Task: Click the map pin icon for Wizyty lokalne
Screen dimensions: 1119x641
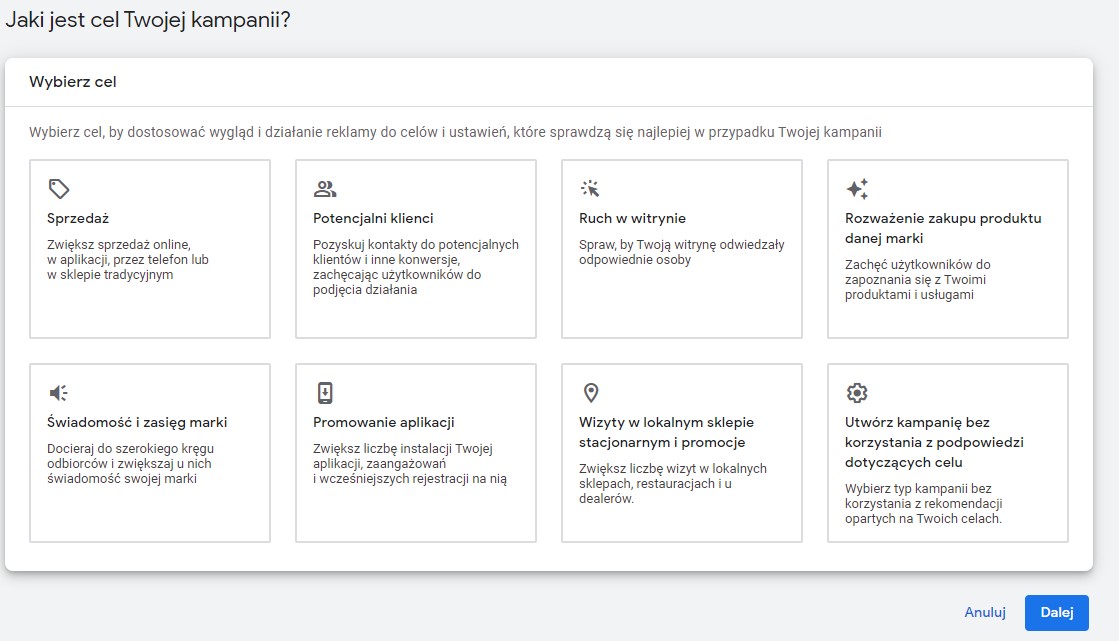Action: pyautogui.click(x=590, y=392)
